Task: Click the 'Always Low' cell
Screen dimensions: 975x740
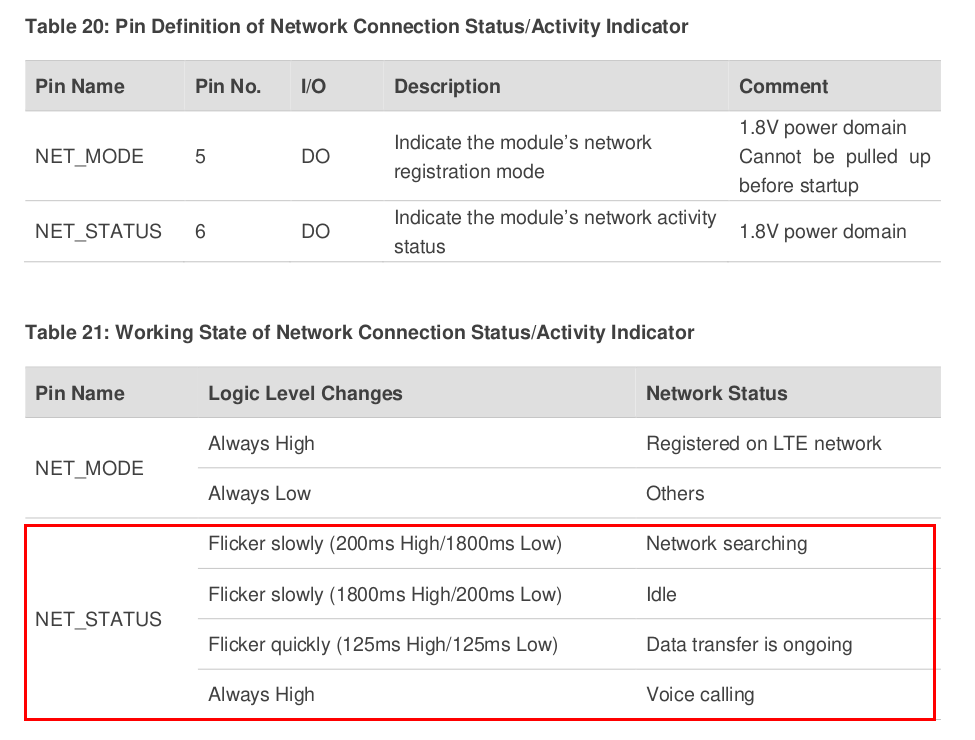Action: pos(259,493)
